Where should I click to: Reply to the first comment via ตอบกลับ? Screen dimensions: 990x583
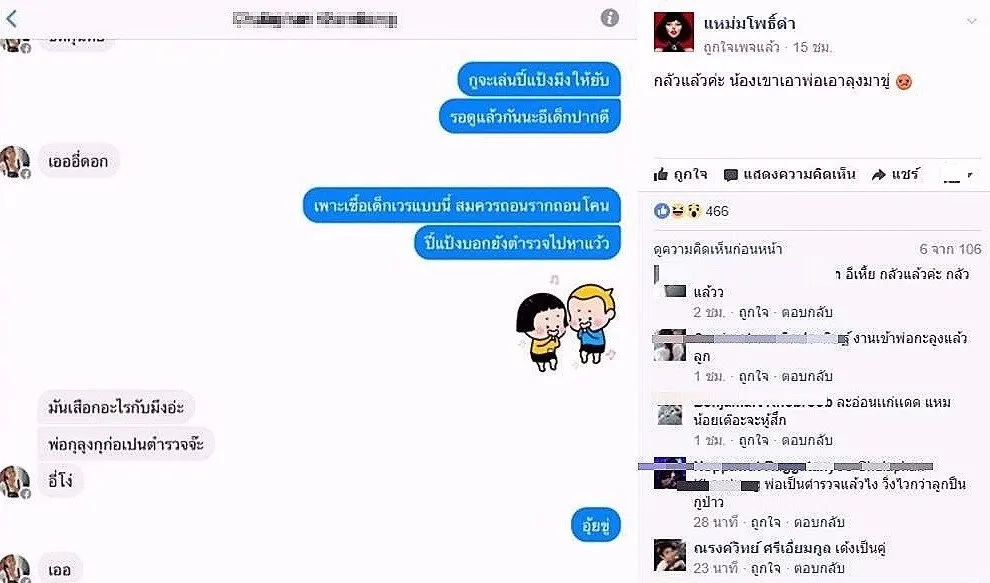coord(807,312)
